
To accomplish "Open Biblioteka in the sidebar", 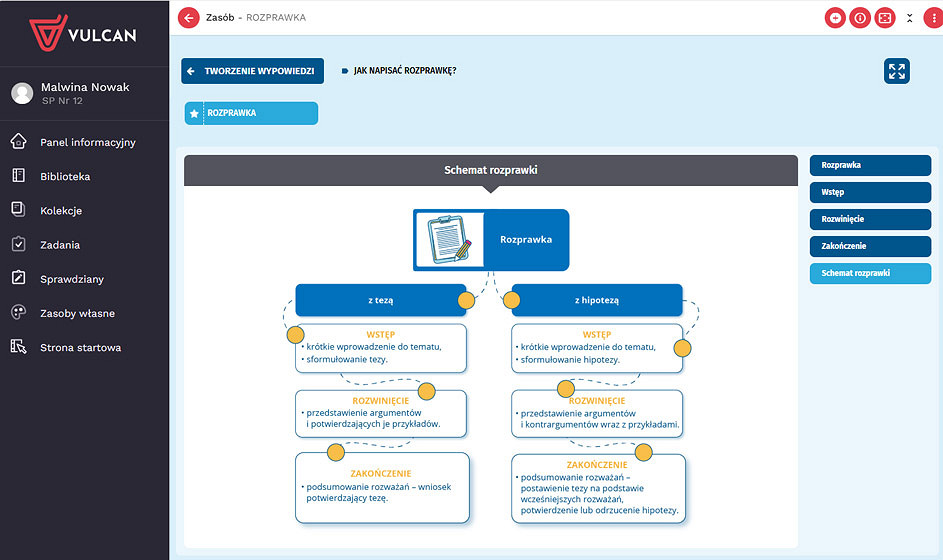I will pyautogui.click(x=65, y=176).
